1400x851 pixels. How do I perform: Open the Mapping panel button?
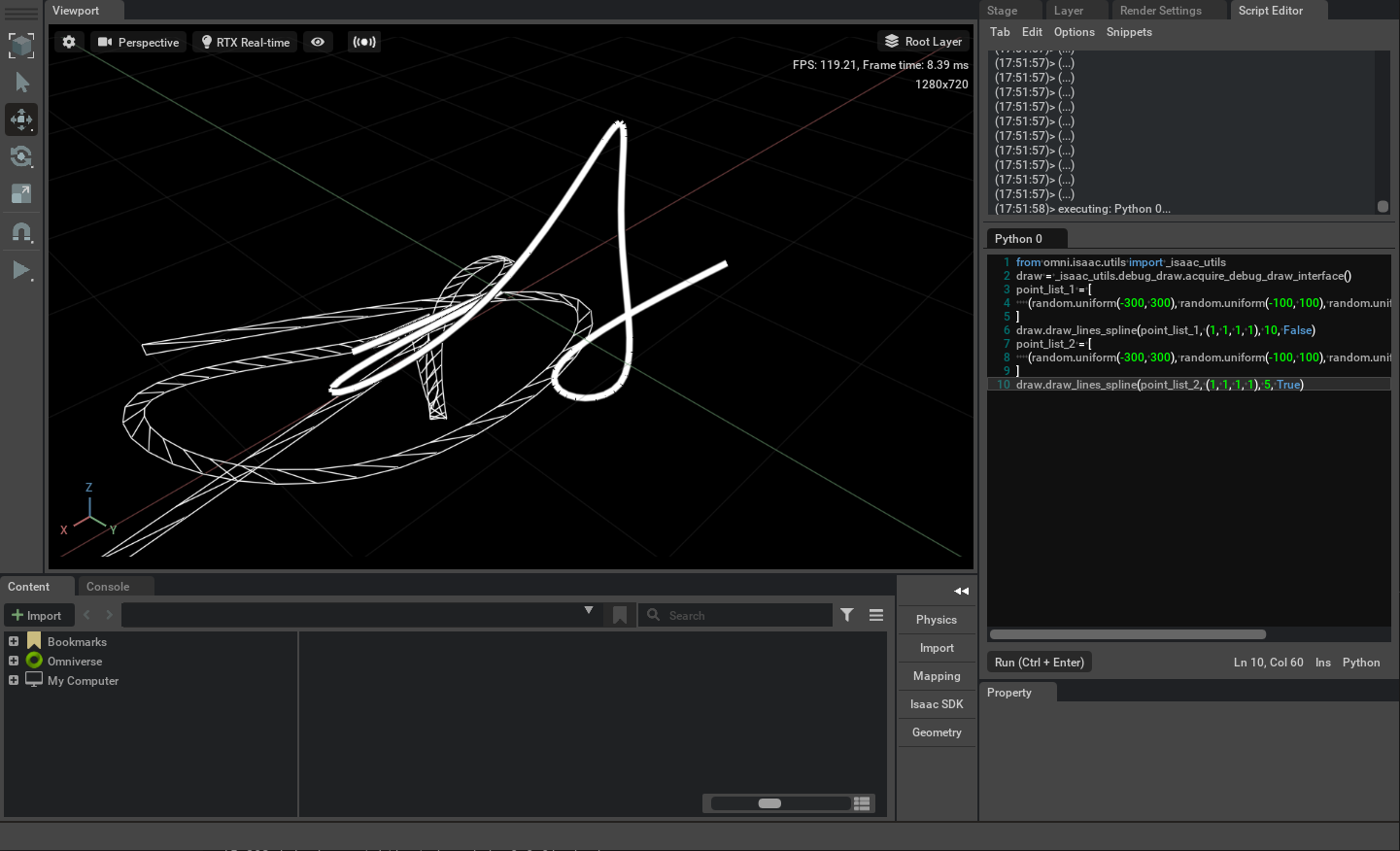[x=937, y=676]
